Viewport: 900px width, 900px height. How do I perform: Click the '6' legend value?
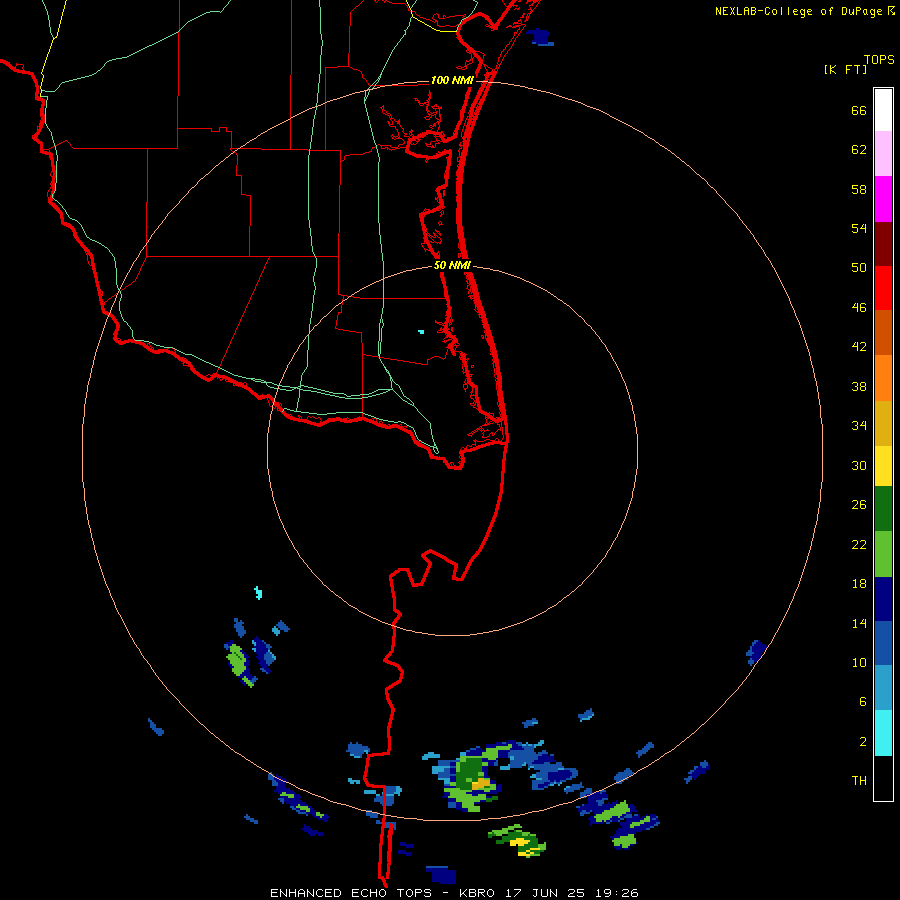[863, 702]
